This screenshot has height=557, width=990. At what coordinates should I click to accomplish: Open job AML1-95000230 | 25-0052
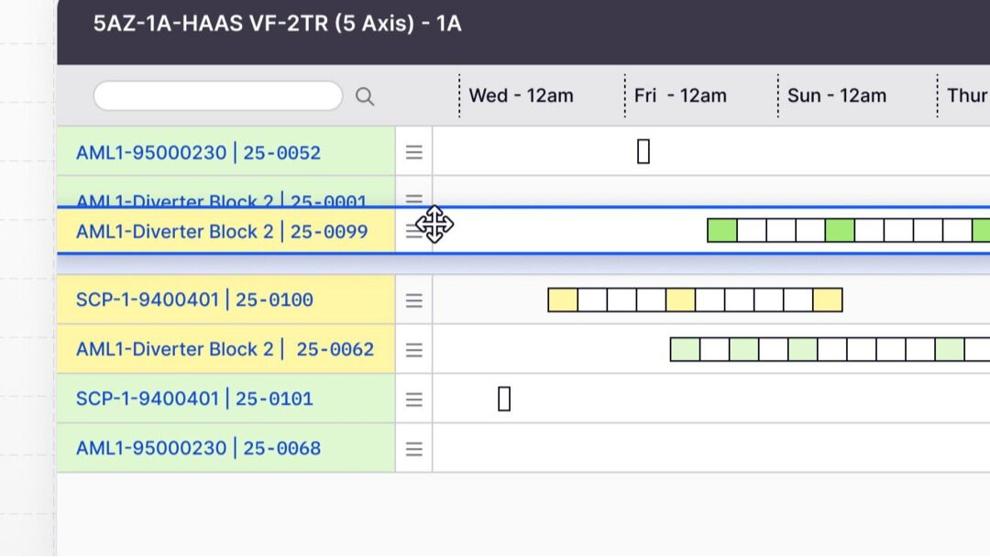tap(198, 153)
